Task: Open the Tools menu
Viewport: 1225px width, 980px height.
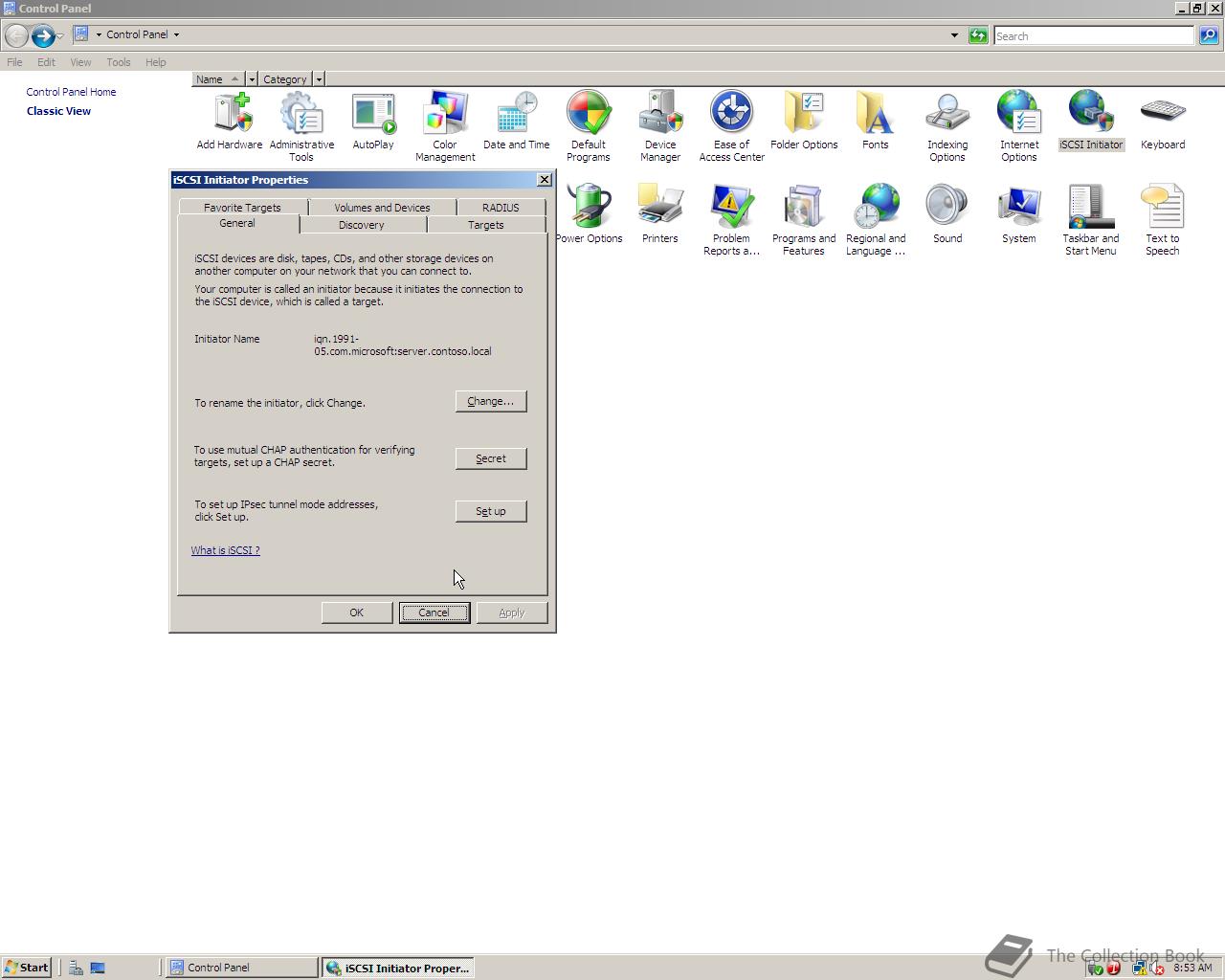Action: click(x=119, y=62)
